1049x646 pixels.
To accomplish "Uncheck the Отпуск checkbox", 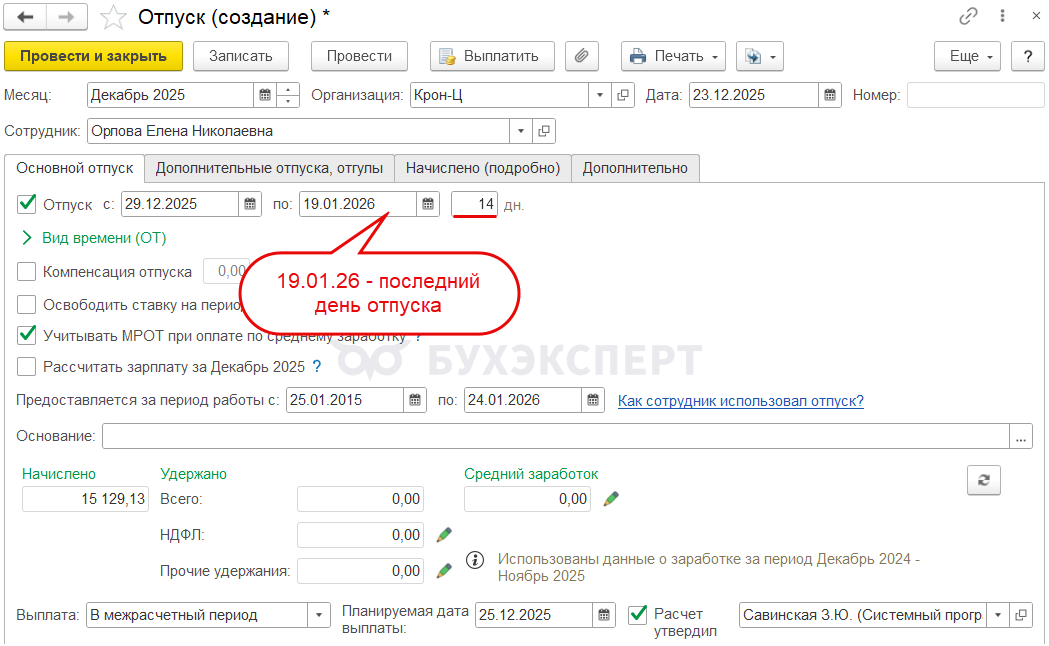I will pos(27,204).
